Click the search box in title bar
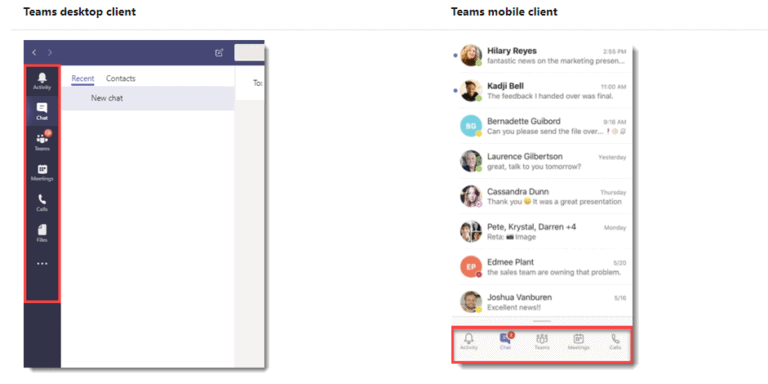The width and height of the screenshot is (768, 384). [x=249, y=52]
